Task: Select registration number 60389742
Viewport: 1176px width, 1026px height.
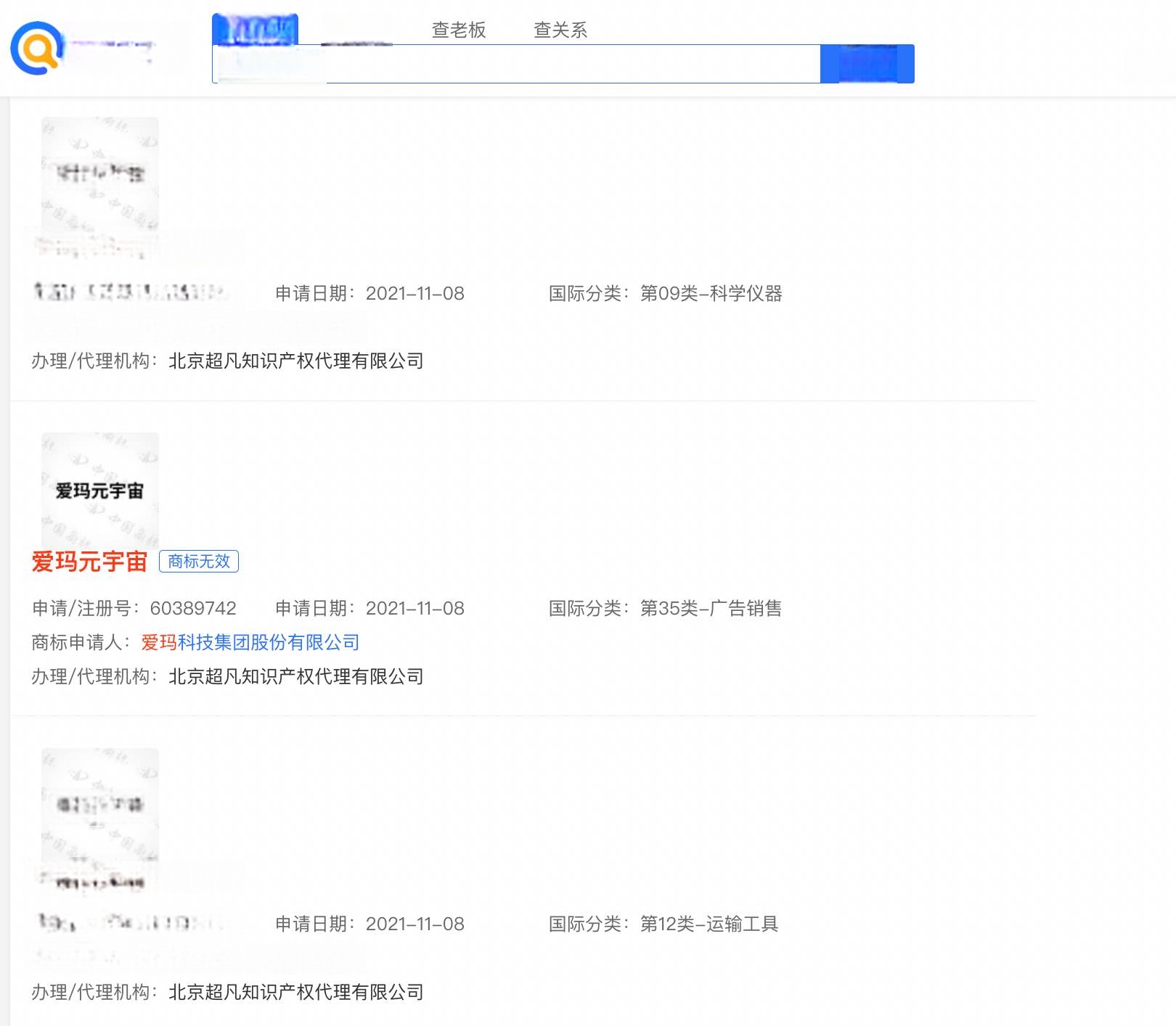Action: (x=193, y=608)
